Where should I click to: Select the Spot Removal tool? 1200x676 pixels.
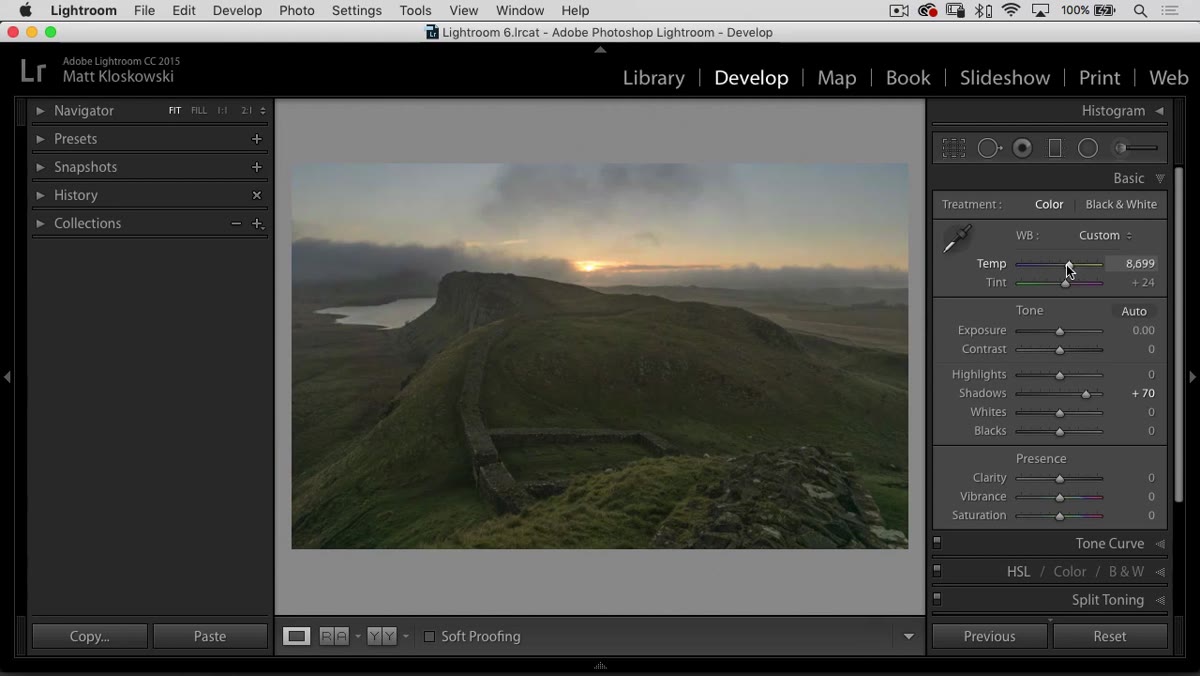click(x=989, y=148)
